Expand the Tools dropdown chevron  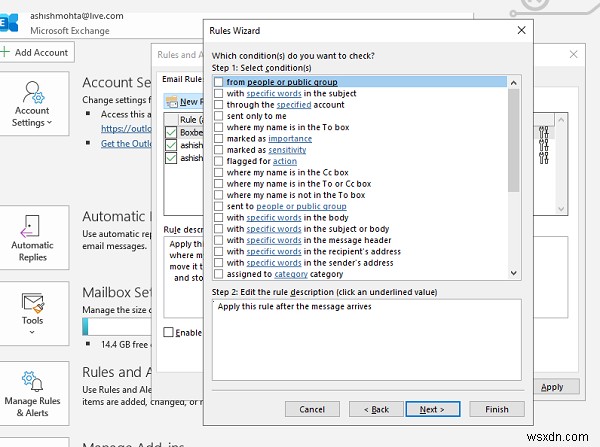(32, 332)
